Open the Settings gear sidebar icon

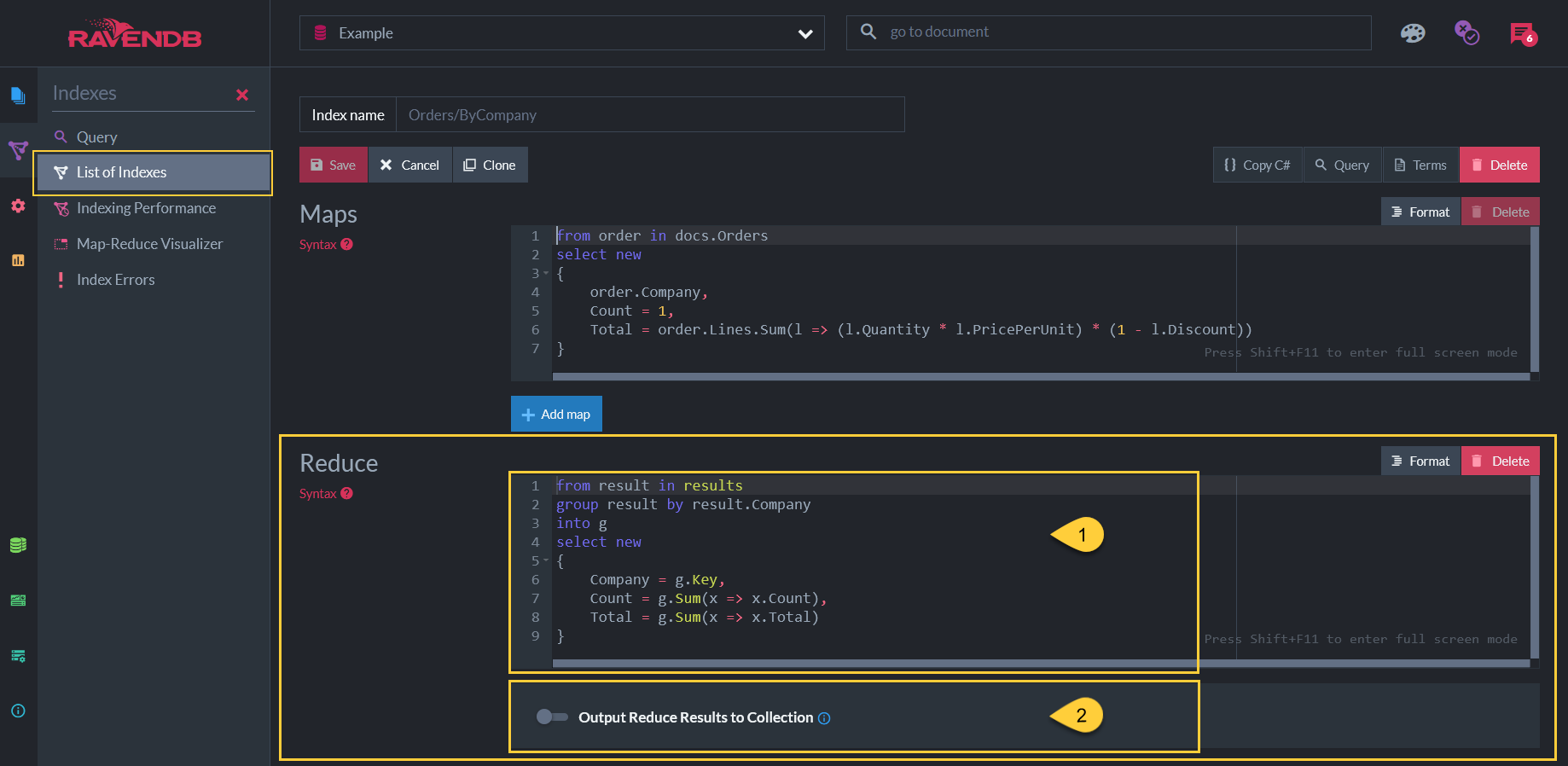point(18,206)
